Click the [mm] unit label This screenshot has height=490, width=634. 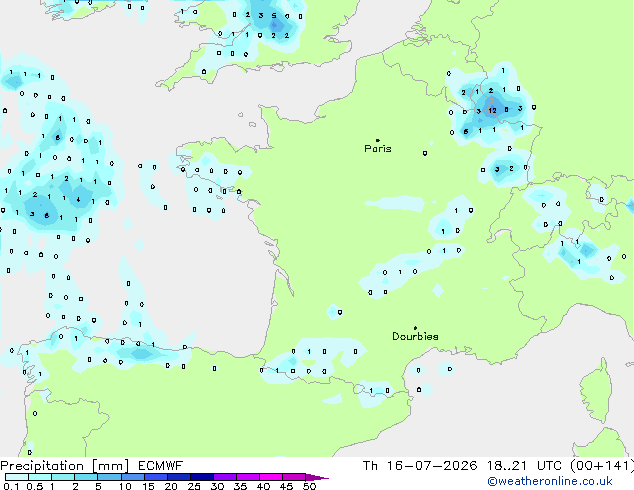[111, 466]
